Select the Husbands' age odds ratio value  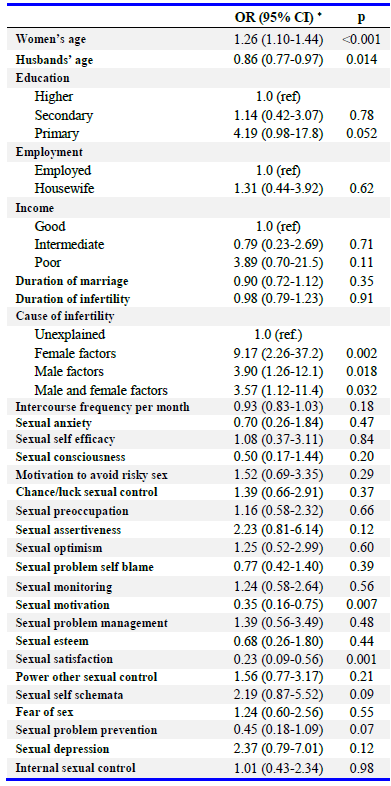pos(279,60)
